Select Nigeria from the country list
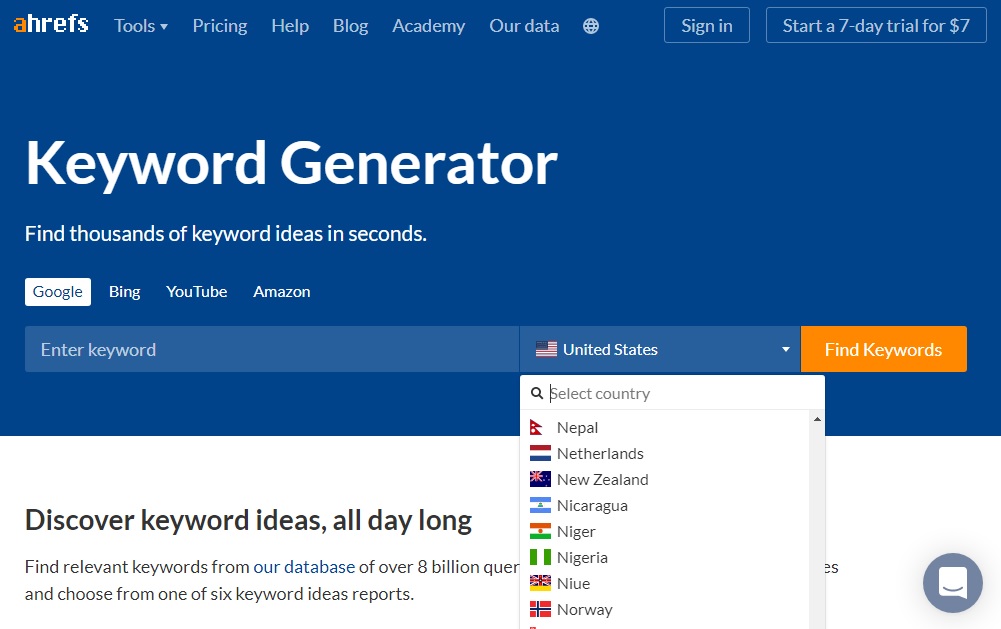This screenshot has width=1001, height=629. click(582, 558)
